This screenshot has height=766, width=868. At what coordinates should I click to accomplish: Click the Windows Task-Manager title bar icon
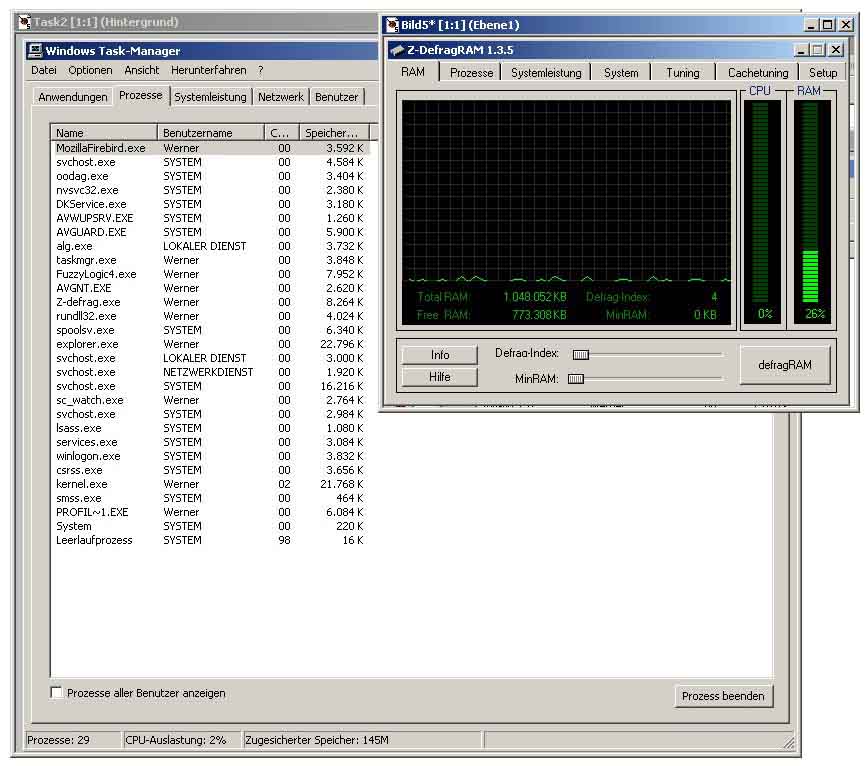35,51
